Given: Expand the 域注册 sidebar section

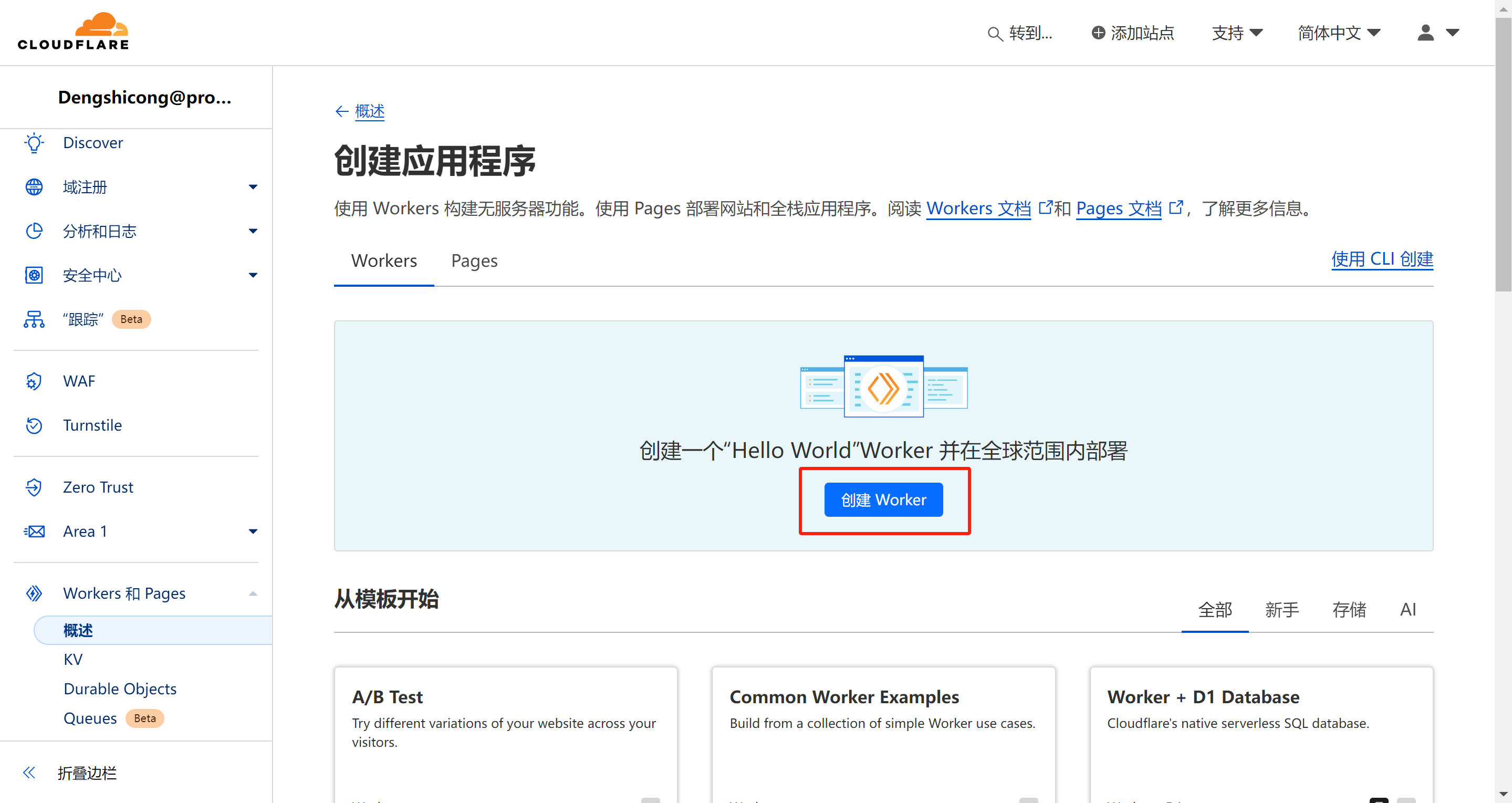Looking at the screenshot, I should tap(253, 187).
